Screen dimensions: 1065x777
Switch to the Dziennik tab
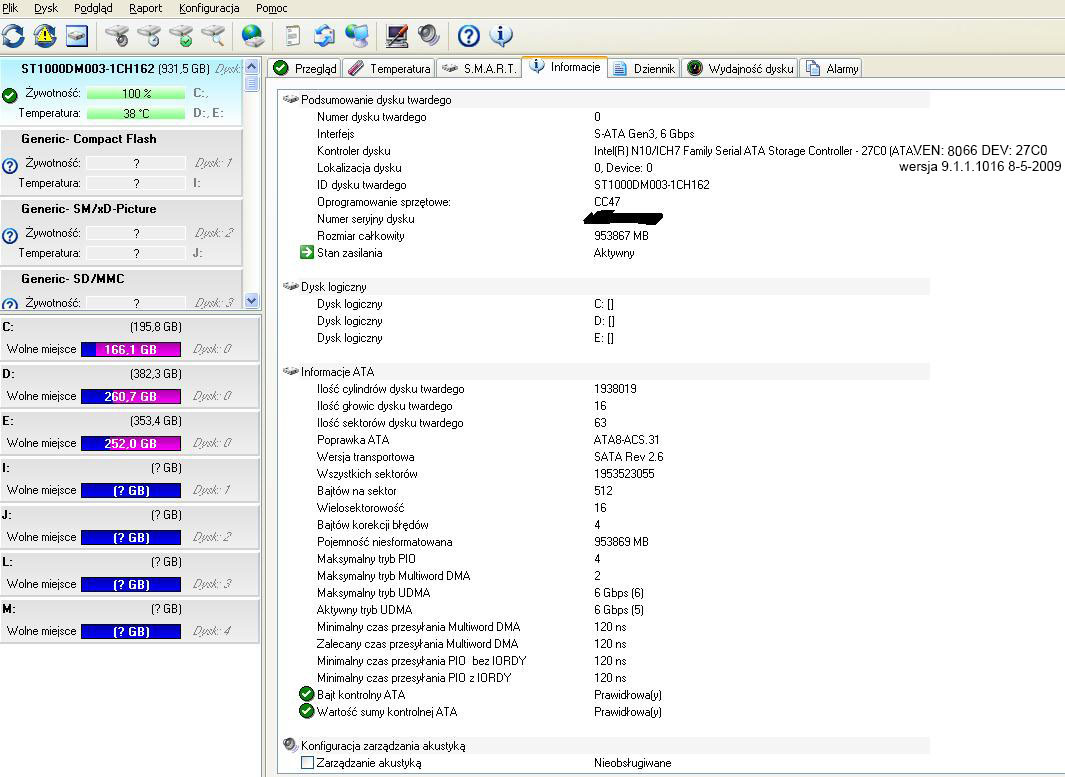tap(645, 68)
